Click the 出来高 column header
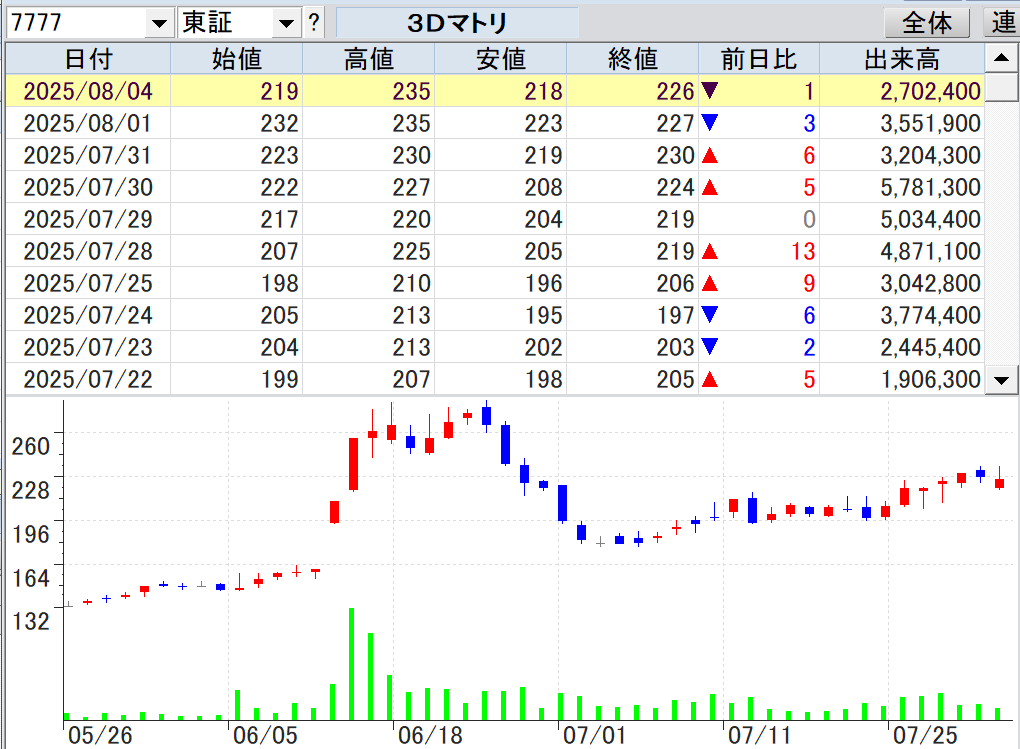The image size is (1020, 749). 902,59
